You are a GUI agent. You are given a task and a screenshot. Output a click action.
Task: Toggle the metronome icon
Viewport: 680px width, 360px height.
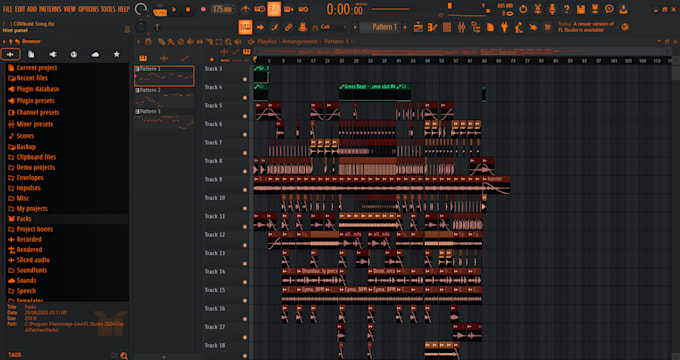tap(245, 9)
